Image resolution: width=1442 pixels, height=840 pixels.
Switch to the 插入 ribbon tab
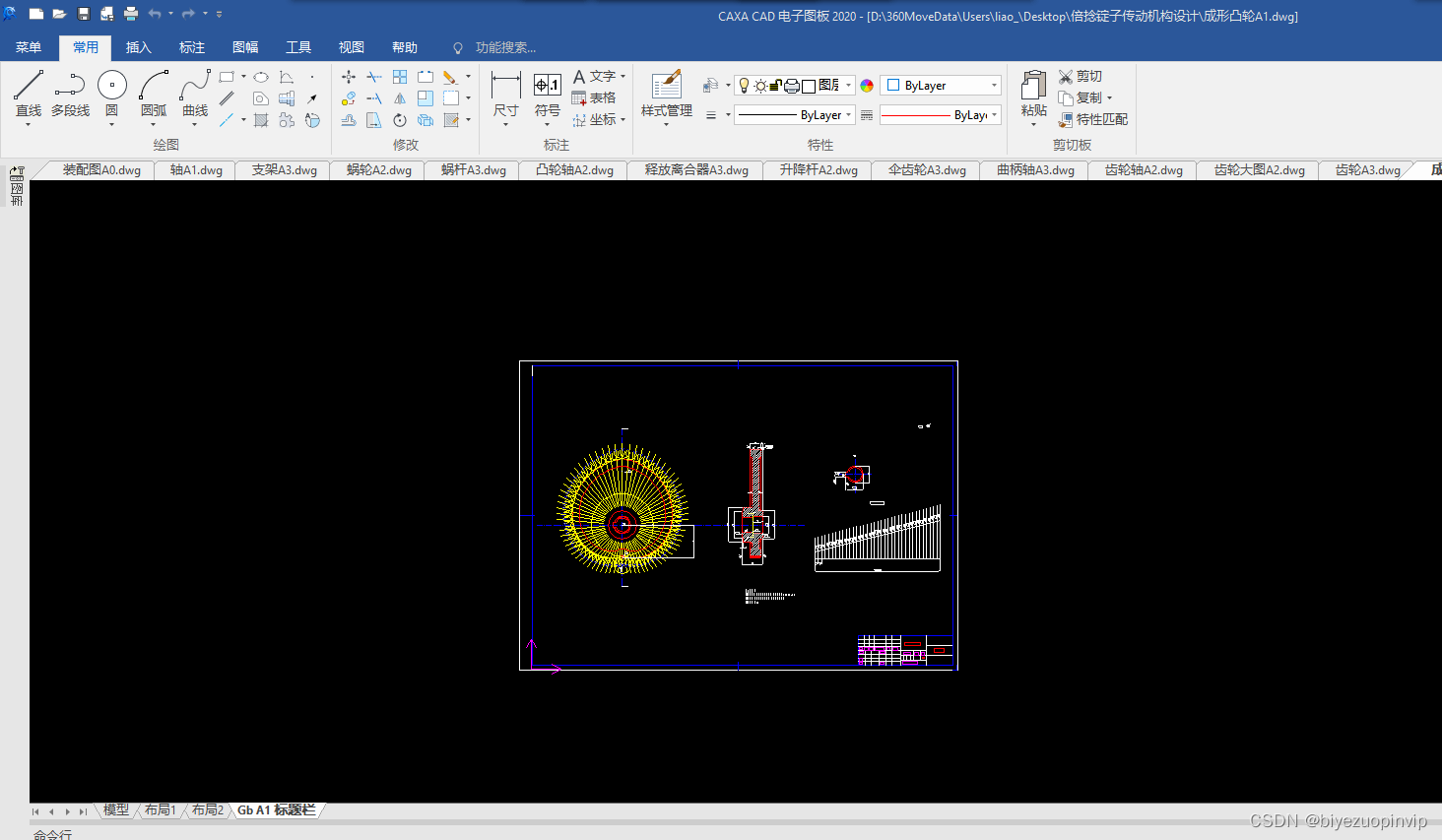(x=139, y=47)
